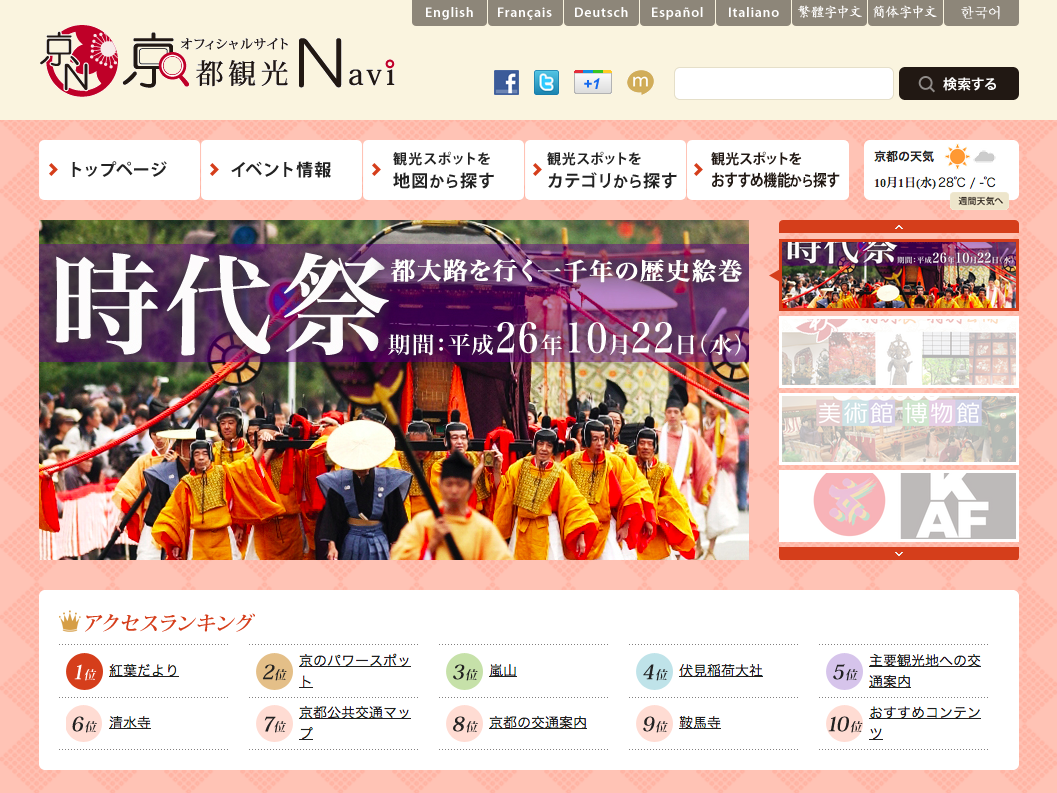Switch language to Italiano

tap(753, 12)
